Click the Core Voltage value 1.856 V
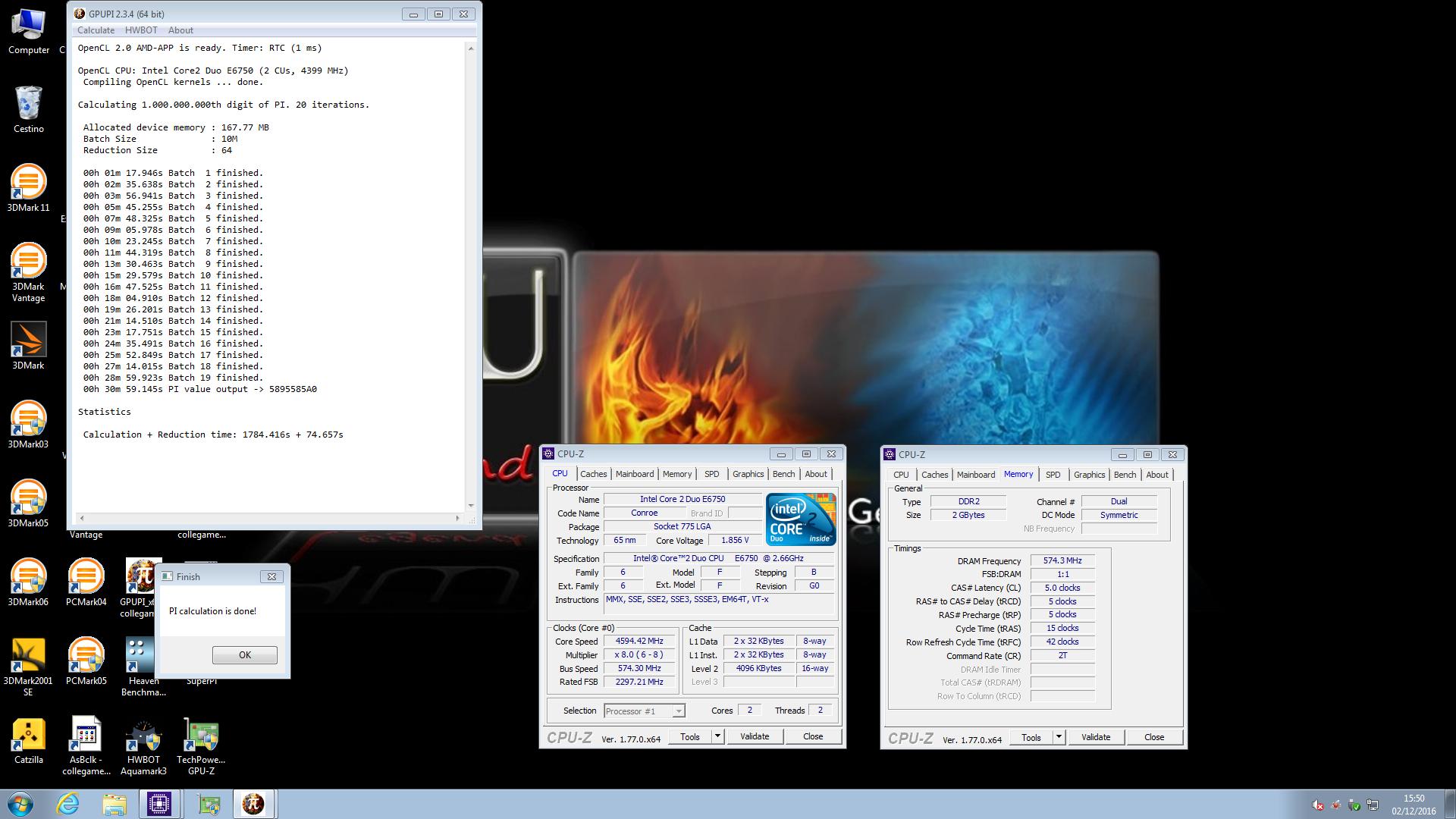 tap(735, 541)
